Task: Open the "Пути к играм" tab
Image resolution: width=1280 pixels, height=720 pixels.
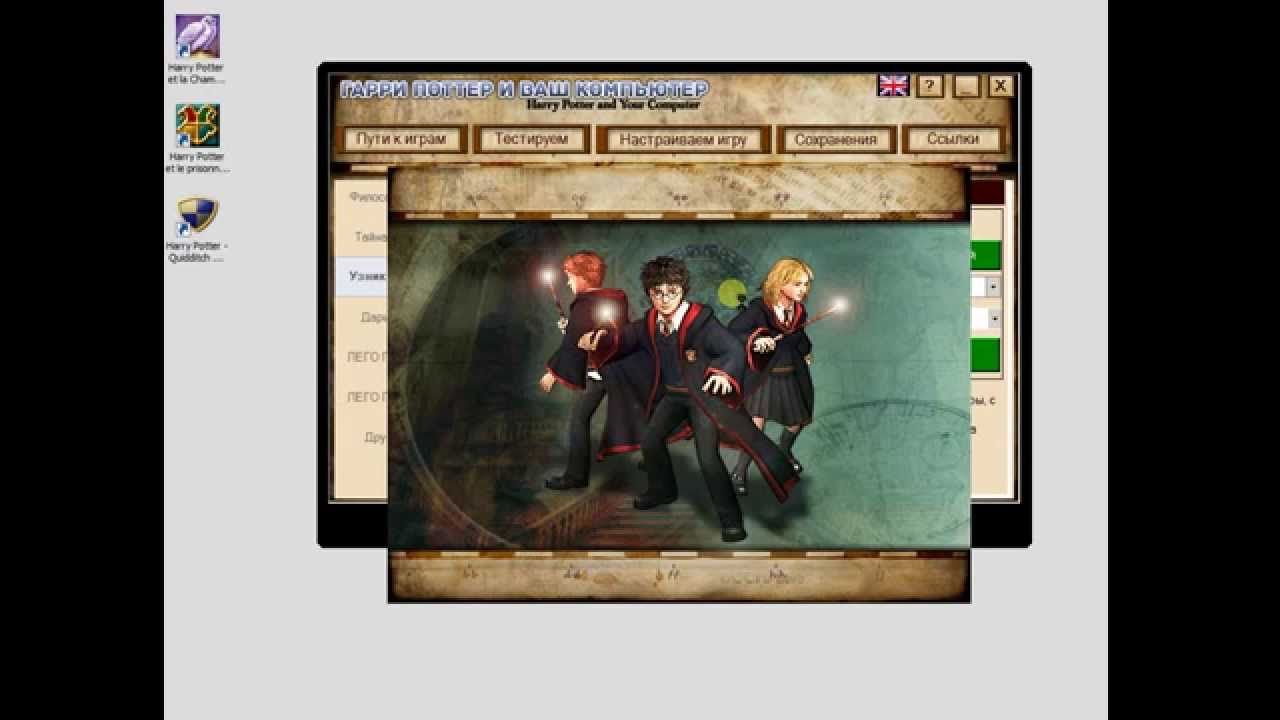Action: [x=401, y=139]
